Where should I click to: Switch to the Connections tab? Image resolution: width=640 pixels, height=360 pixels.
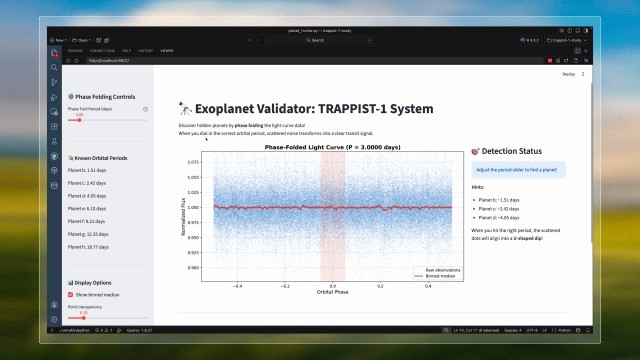pyautogui.click(x=102, y=51)
